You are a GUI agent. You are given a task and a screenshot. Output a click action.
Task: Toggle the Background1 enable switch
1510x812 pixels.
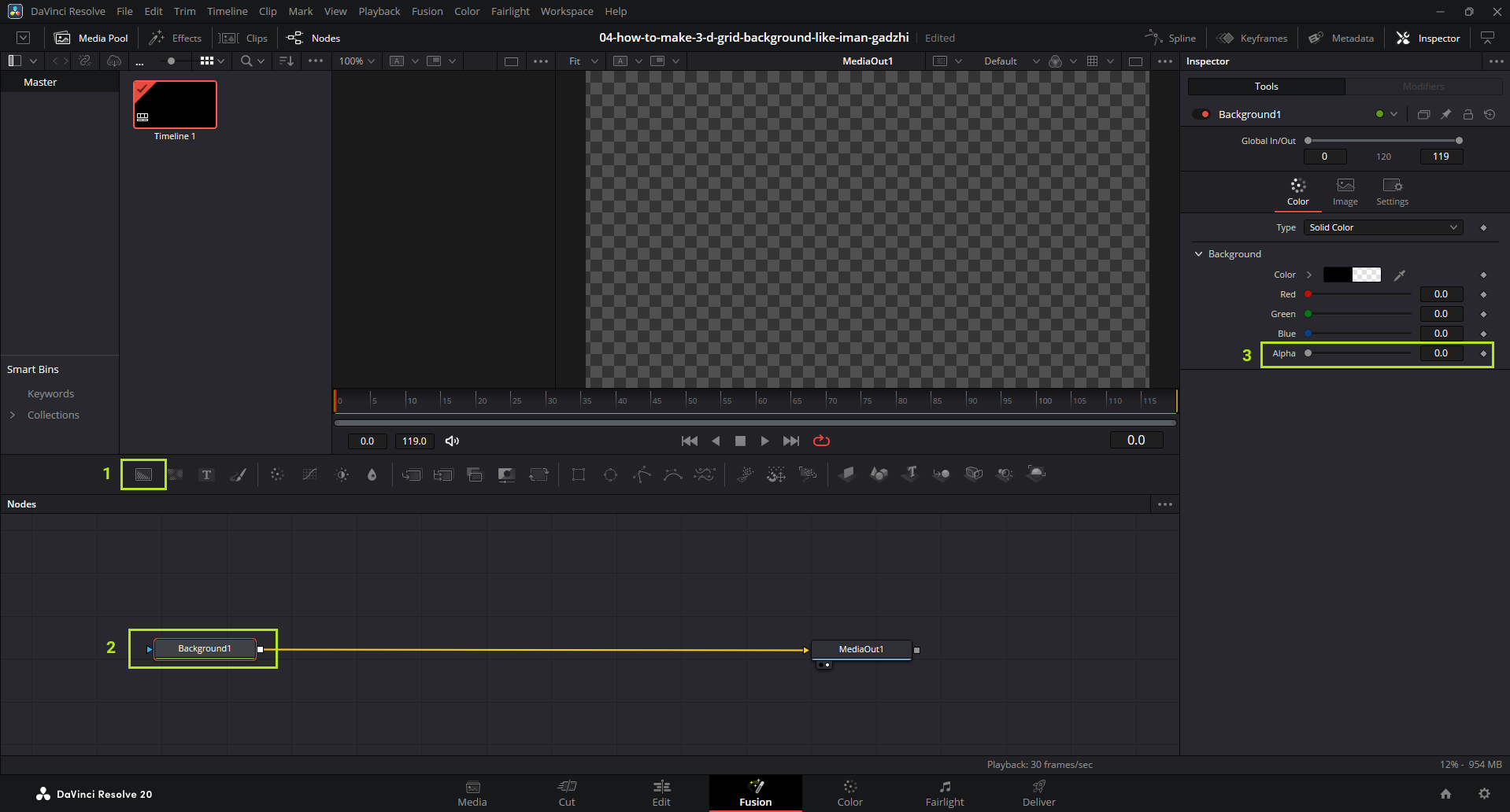pos(1201,114)
